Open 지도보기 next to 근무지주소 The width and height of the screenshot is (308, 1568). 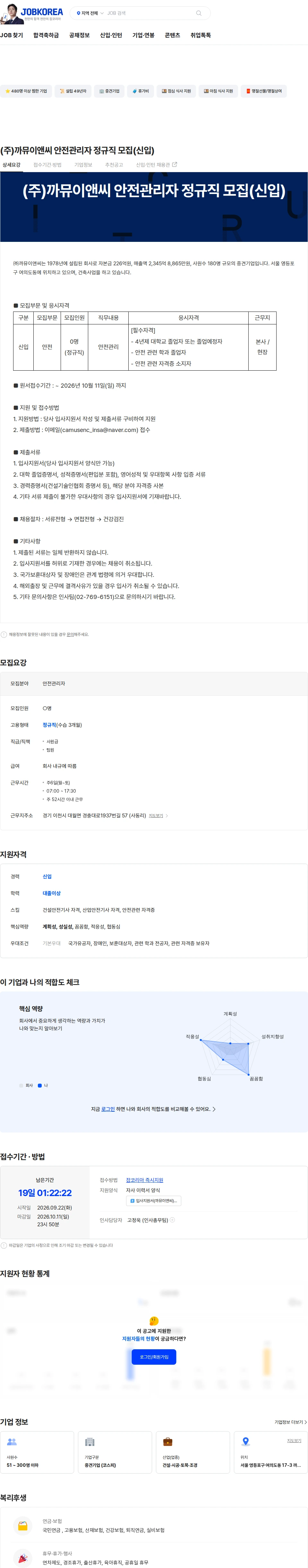pos(156,816)
